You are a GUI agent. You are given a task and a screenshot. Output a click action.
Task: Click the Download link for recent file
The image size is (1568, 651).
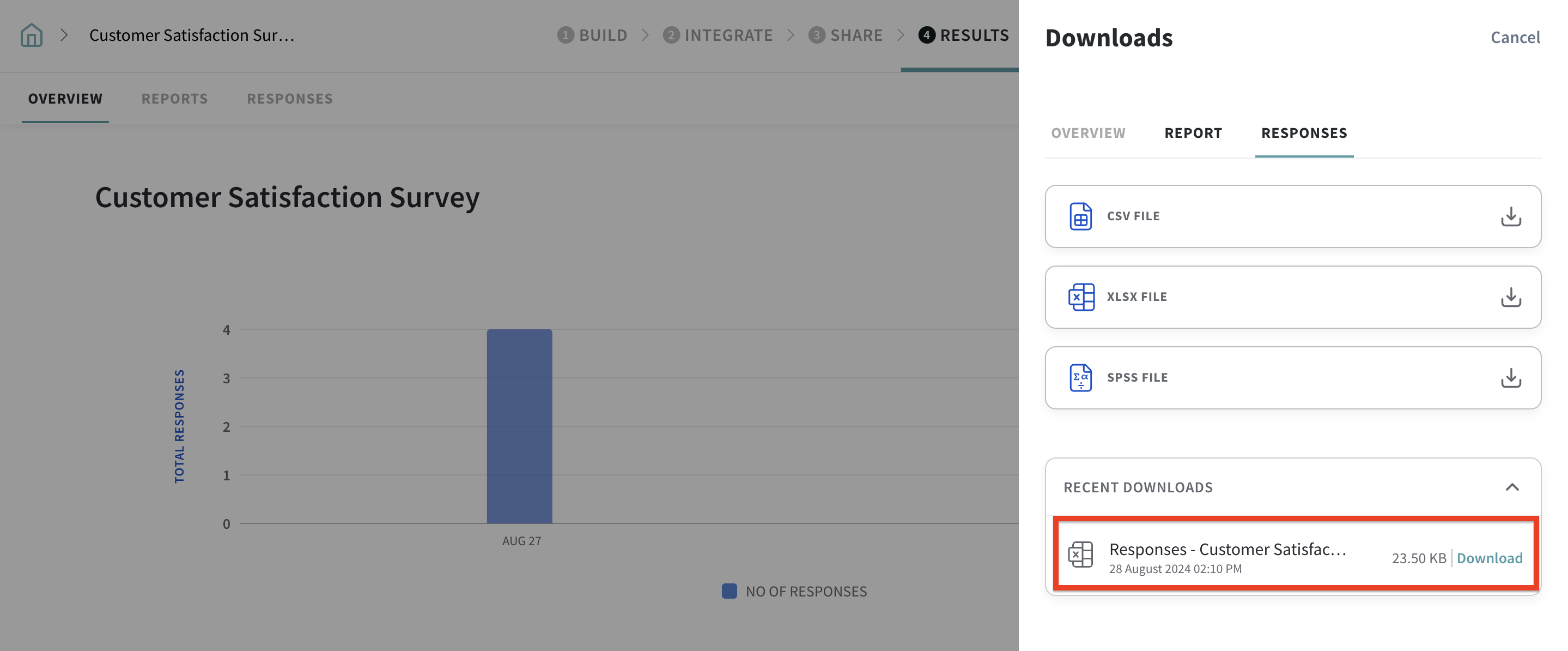pos(1490,558)
